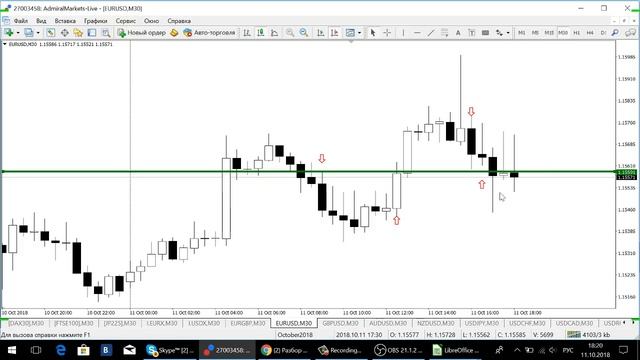
Task: Open the MetaEditor yellow book icon
Action: pos(174,33)
